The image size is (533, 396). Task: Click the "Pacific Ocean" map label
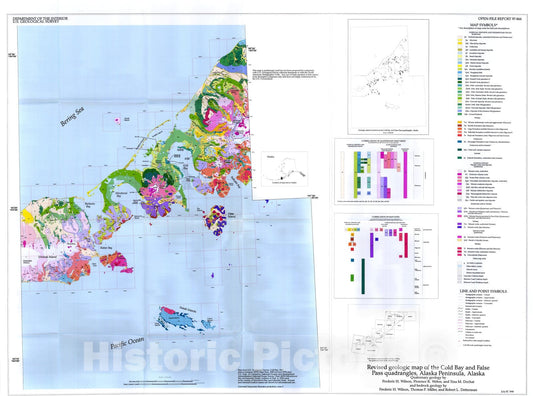click(127, 343)
